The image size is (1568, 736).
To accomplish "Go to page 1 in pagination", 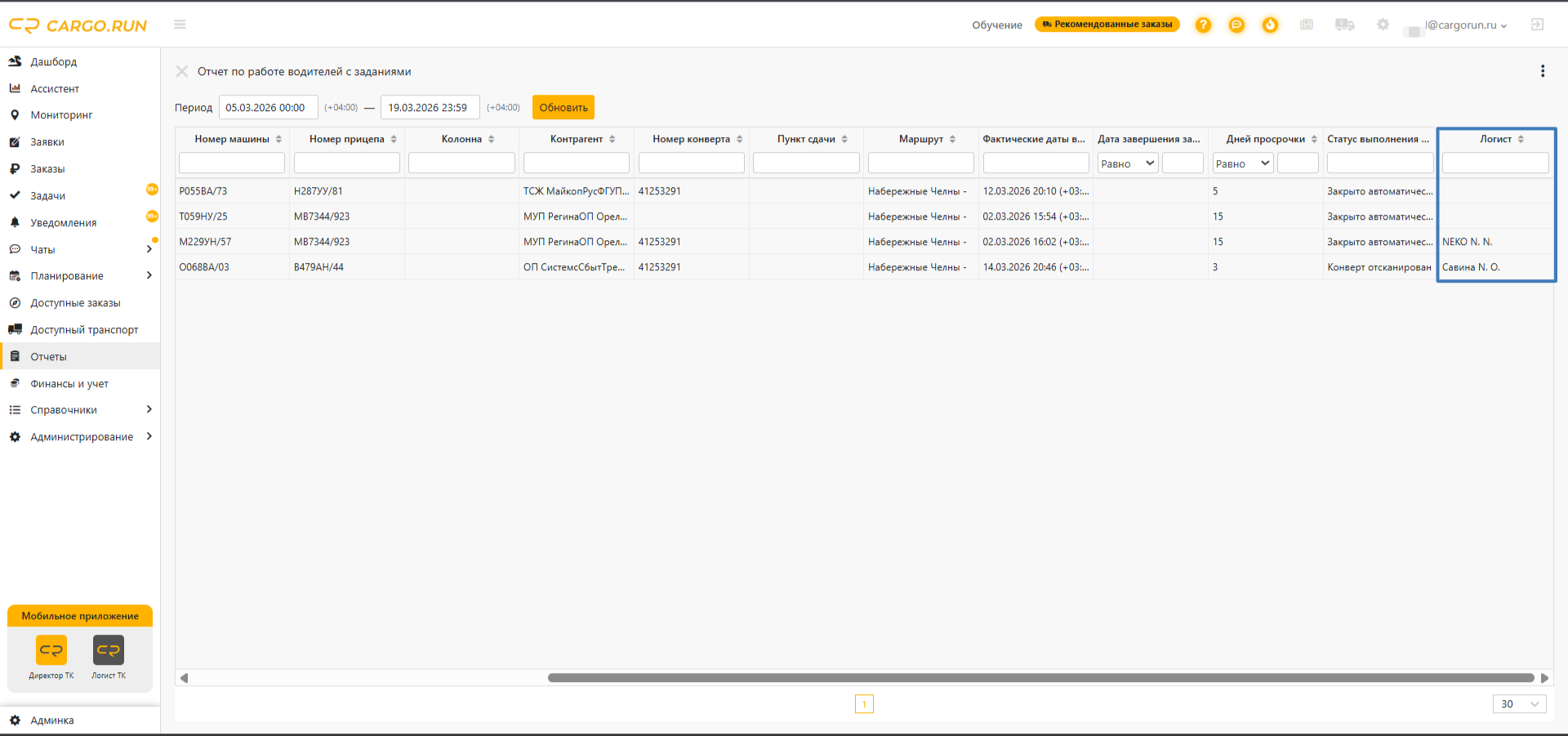I will (864, 704).
